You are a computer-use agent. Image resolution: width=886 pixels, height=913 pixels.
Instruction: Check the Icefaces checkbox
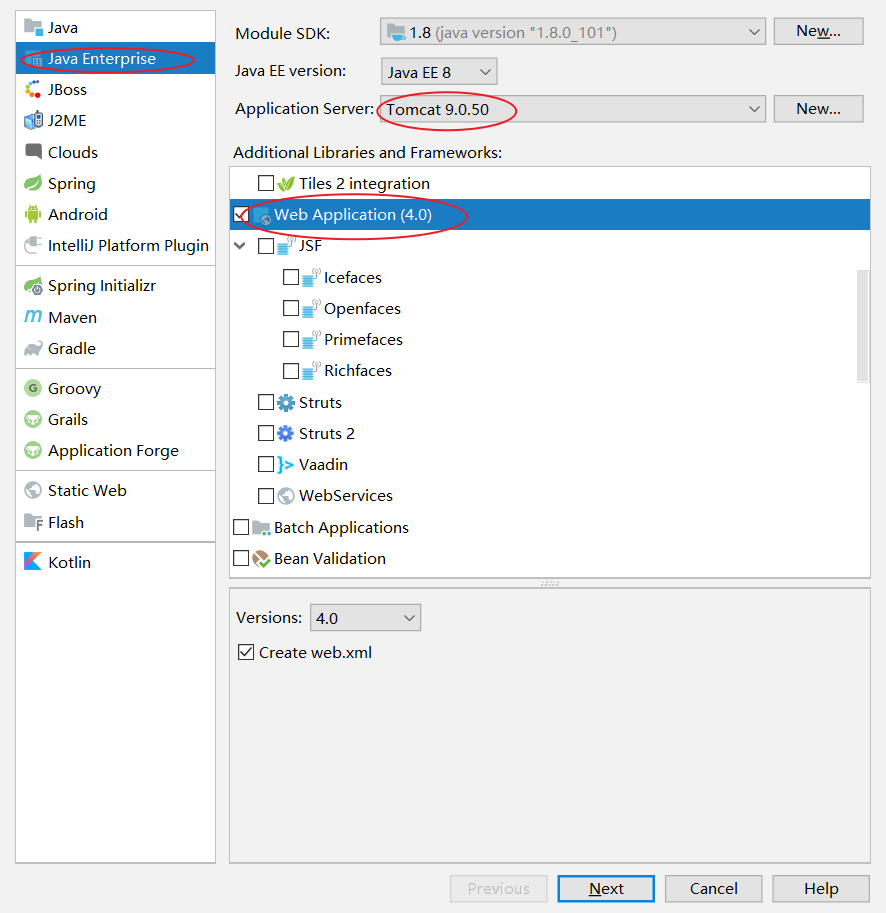coord(290,277)
